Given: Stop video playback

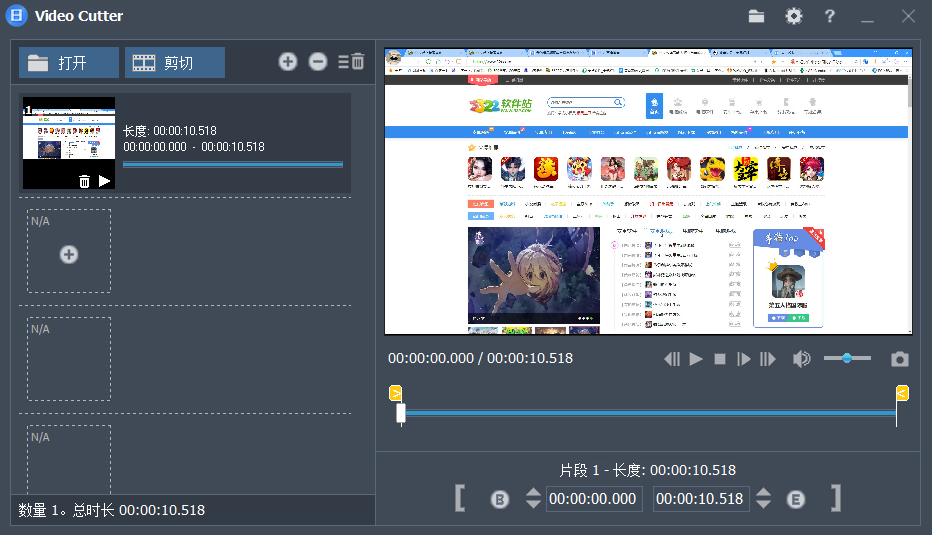Looking at the screenshot, I should [x=720, y=359].
